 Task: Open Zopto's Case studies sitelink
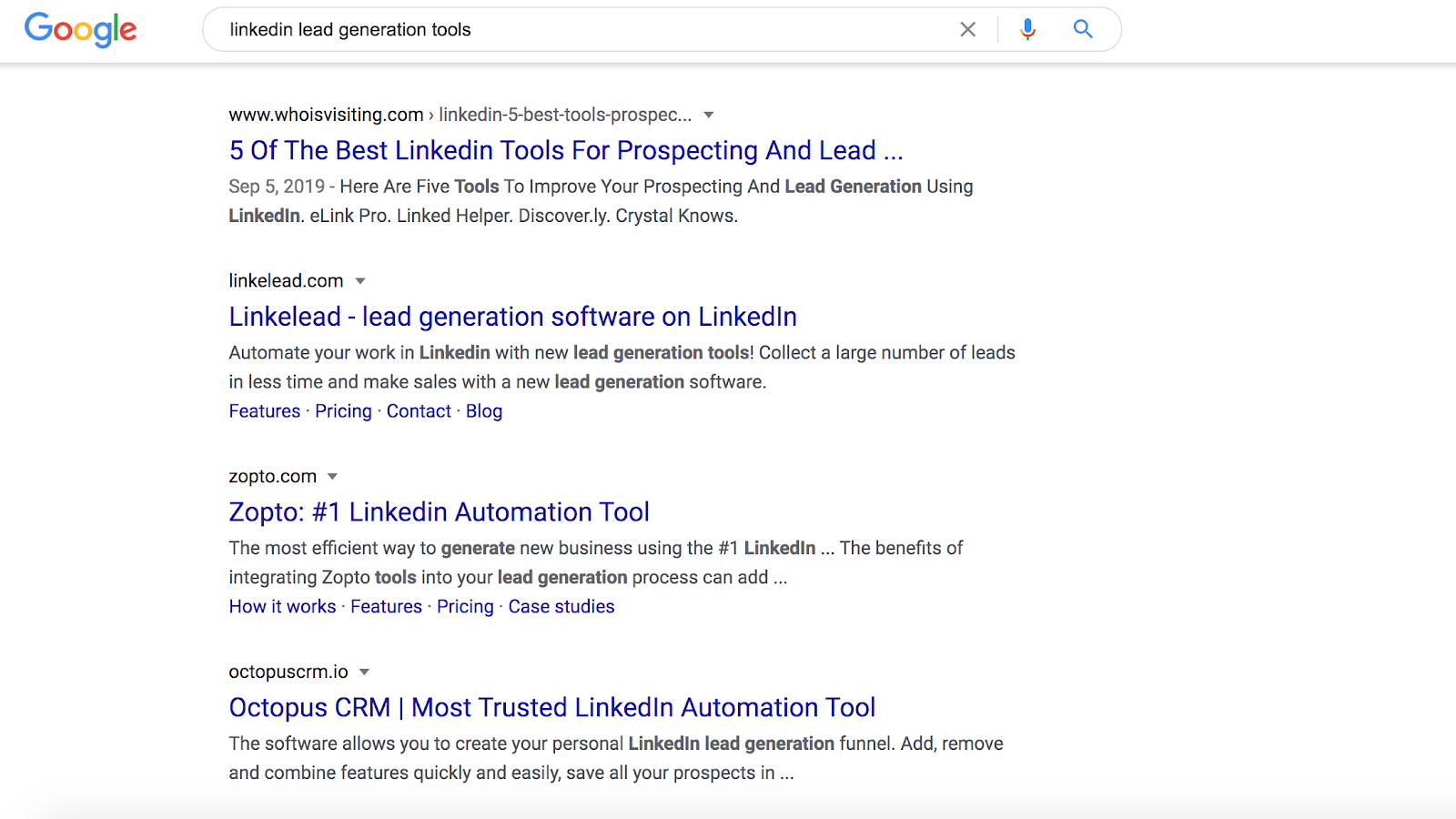[x=561, y=606]
